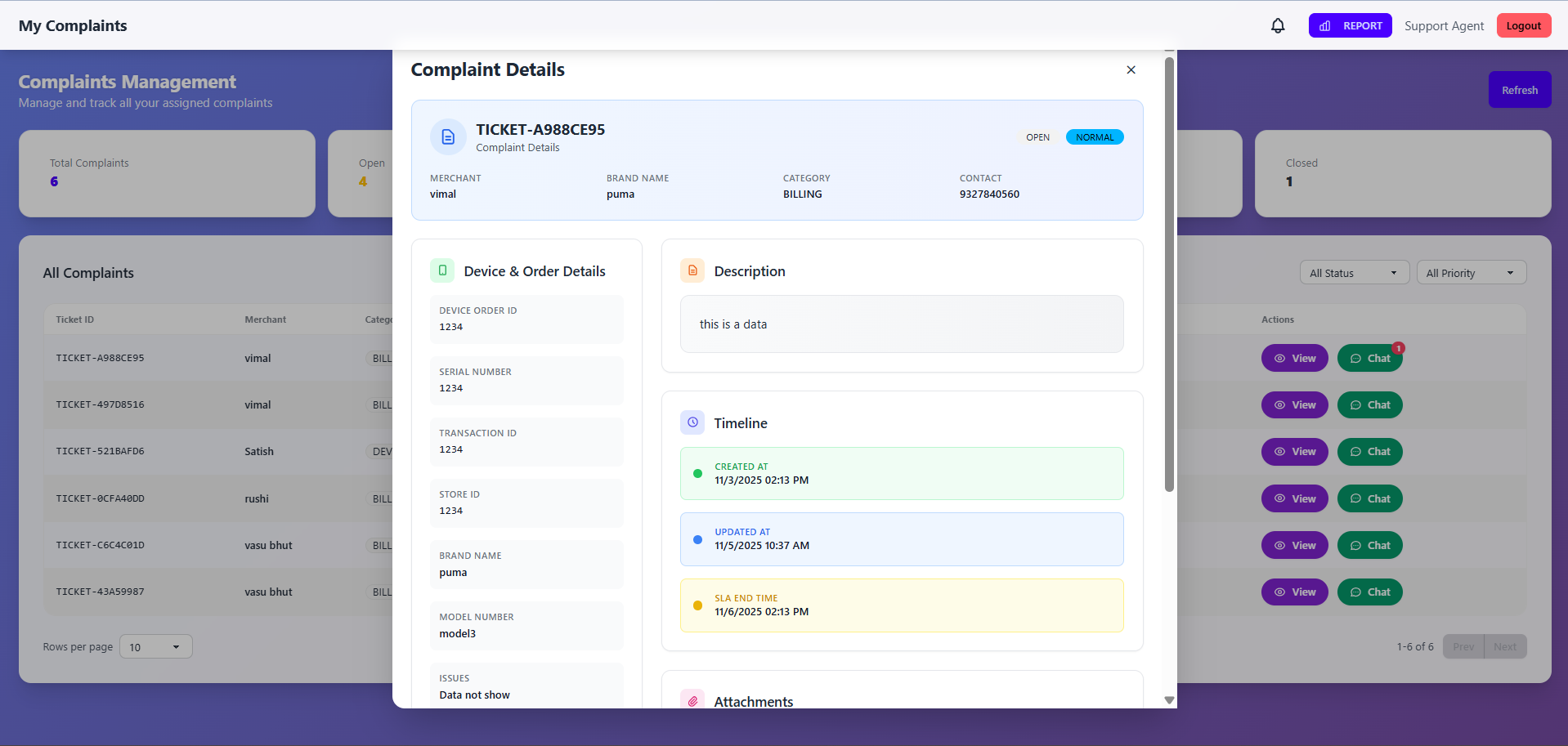Click the dialog's vertical scrollbar thumb
Image resolution: width=1568 pixels, height=746 pixels.
click(x=1169, y=274)
